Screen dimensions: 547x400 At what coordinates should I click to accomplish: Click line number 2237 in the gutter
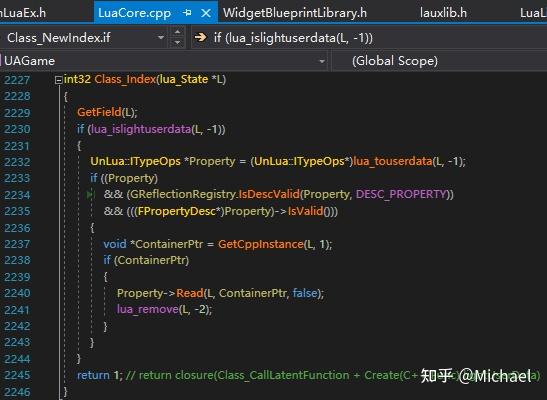click(17, 244)
